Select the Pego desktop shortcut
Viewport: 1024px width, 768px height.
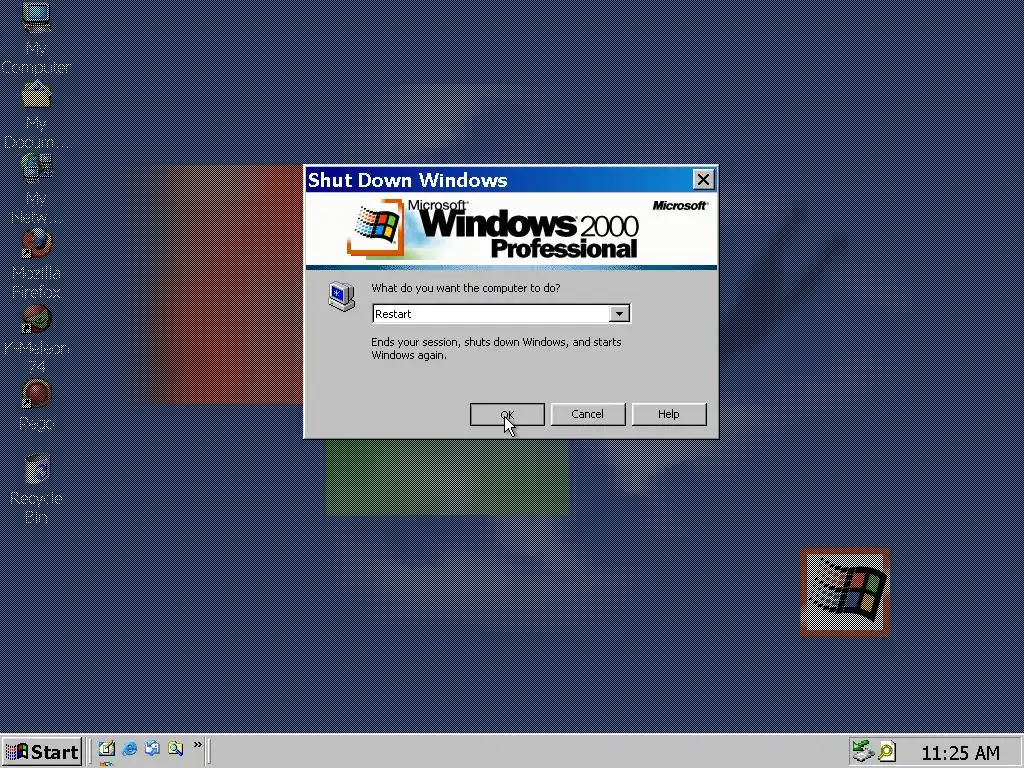pos(36,406)
